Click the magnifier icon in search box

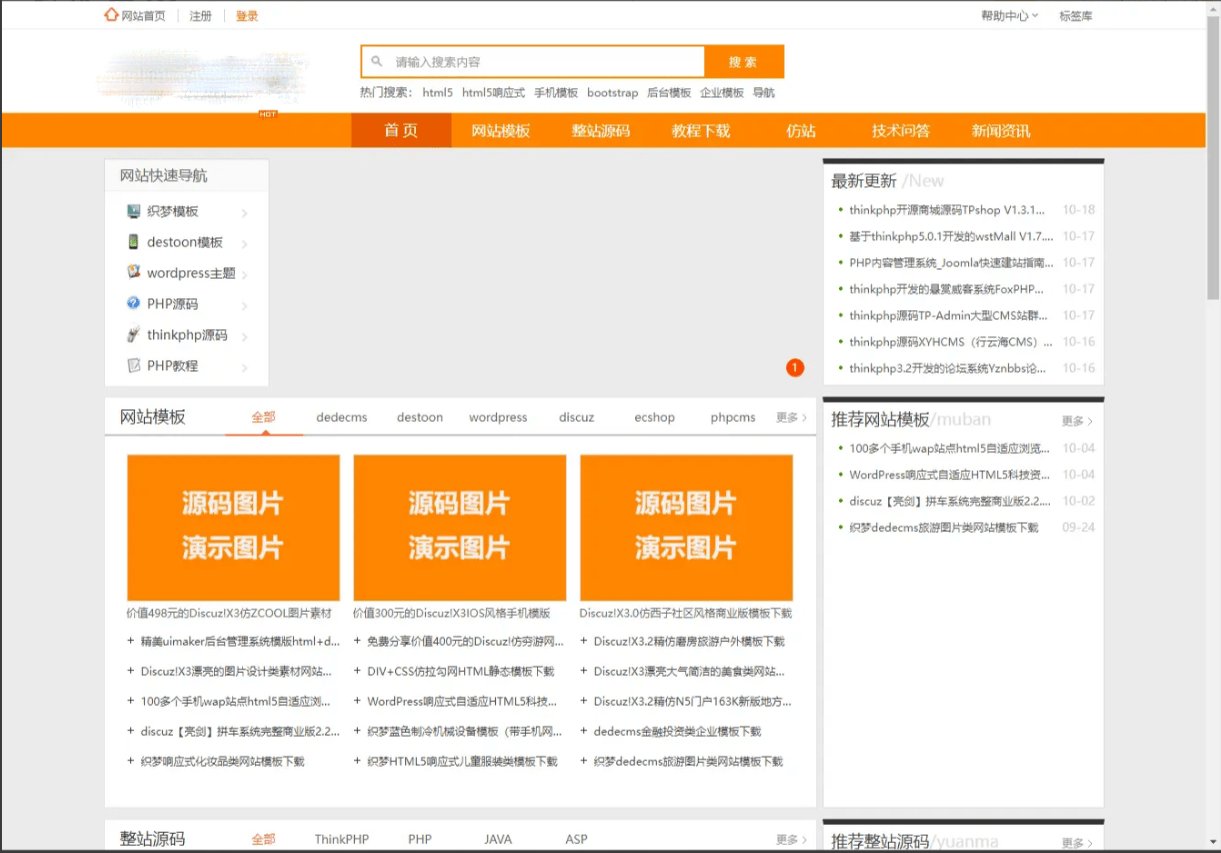377,62
